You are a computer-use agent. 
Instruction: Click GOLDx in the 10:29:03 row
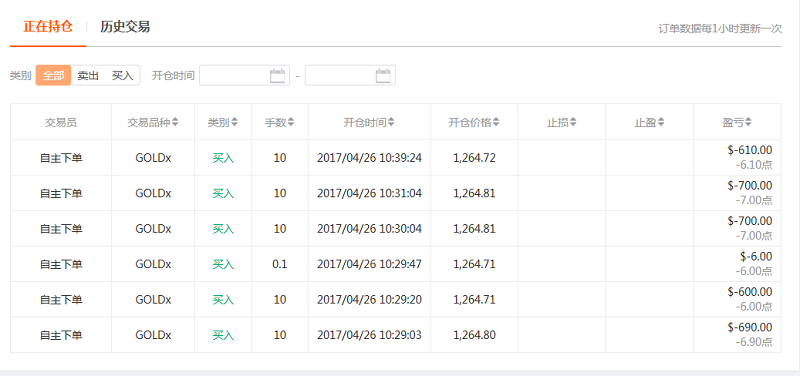(x=153, y=335)
